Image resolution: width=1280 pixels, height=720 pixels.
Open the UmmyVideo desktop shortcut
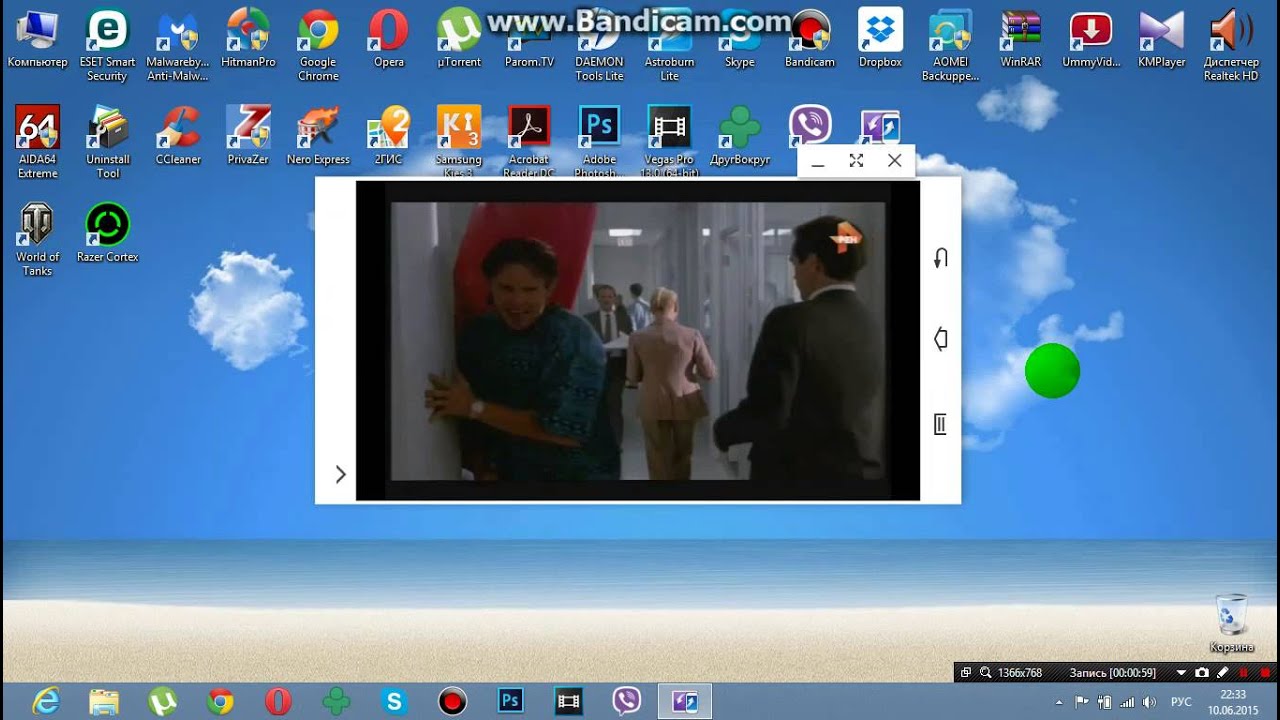pos(1091,40)
